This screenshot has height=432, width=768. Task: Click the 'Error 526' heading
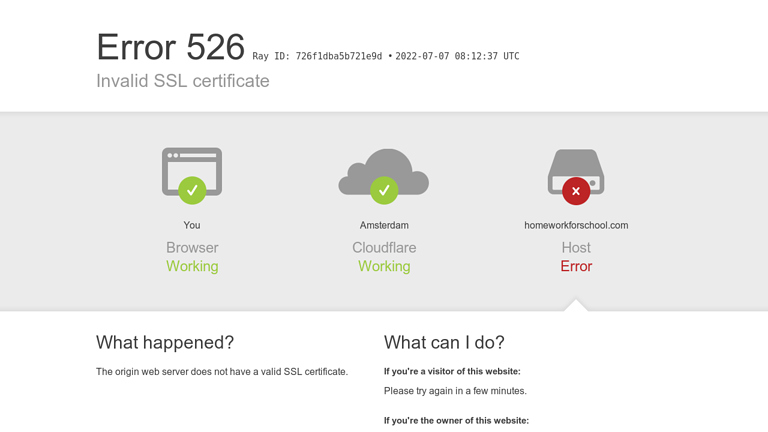[170, 47]
